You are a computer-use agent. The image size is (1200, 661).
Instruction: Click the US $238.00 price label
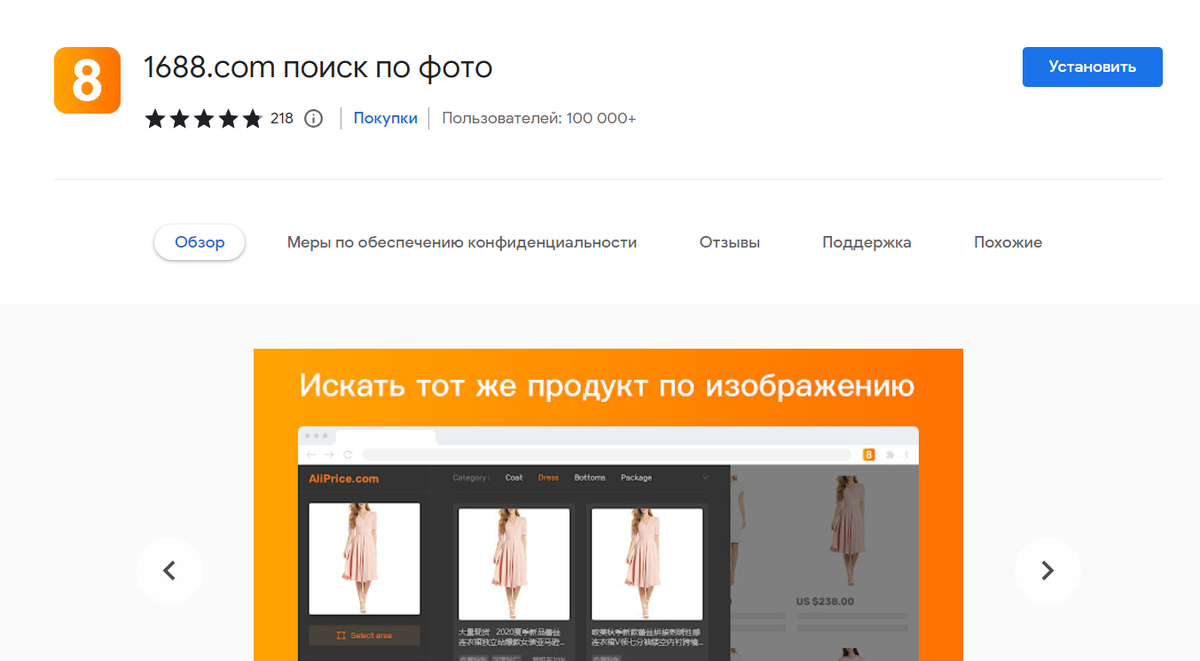point(825,602)
